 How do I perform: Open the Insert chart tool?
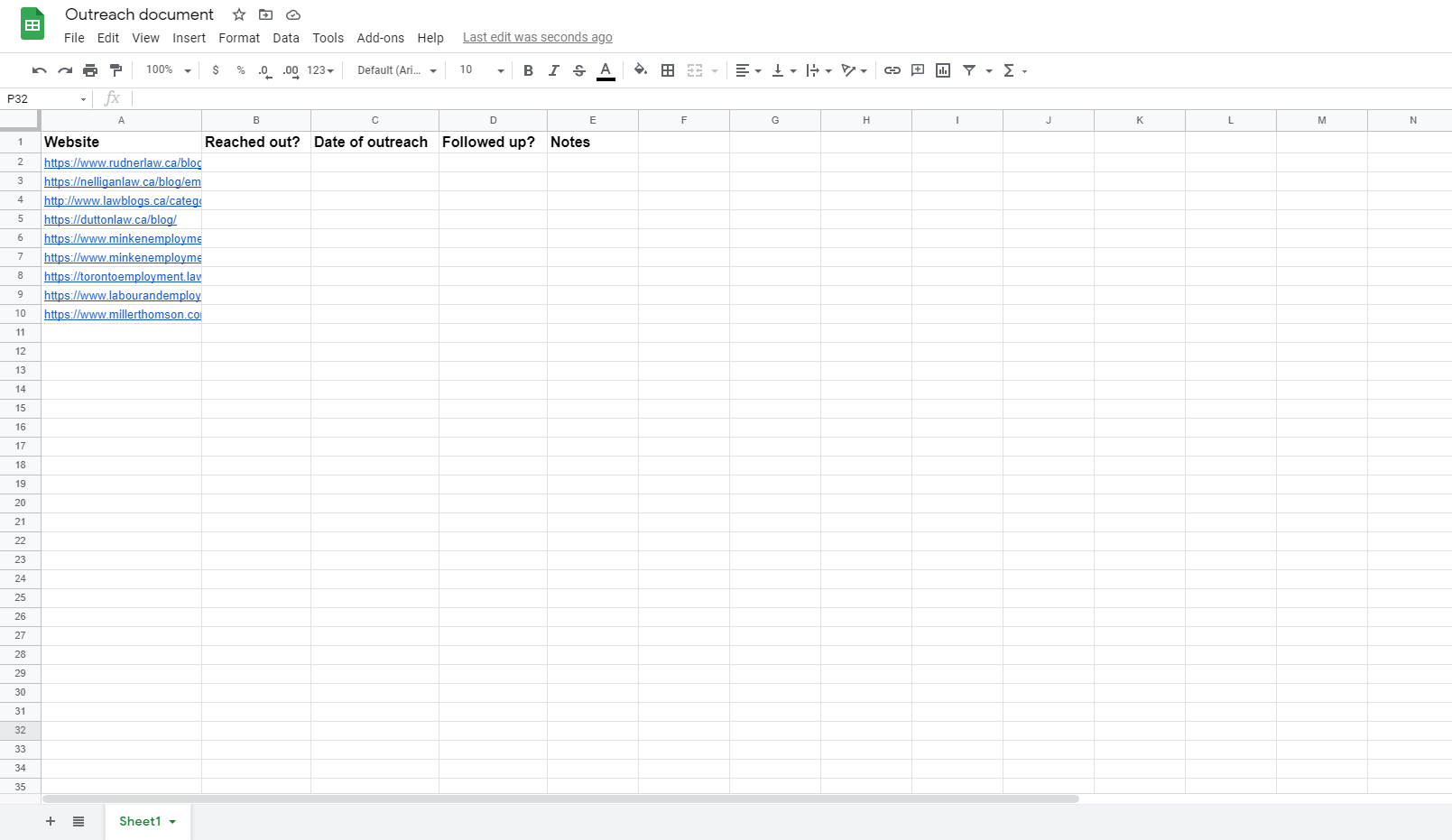[942, 69]
